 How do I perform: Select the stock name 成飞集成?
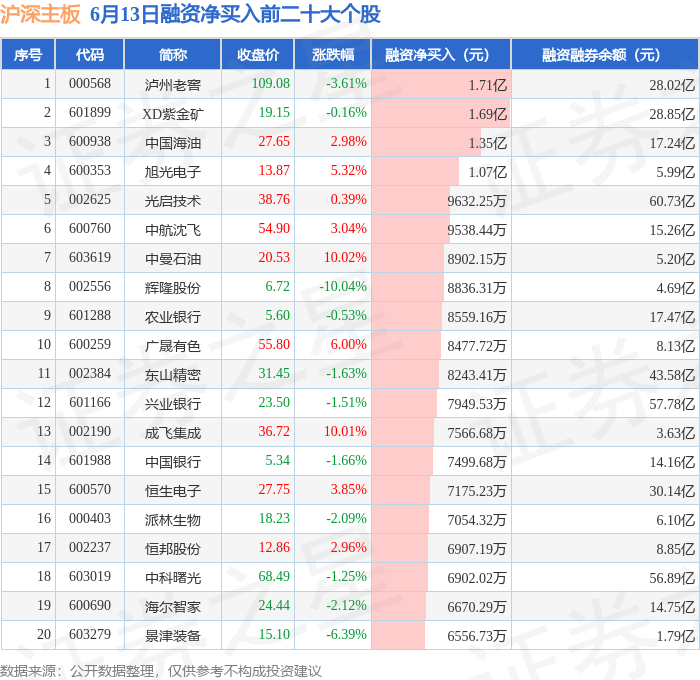click(x=173, y=433)
